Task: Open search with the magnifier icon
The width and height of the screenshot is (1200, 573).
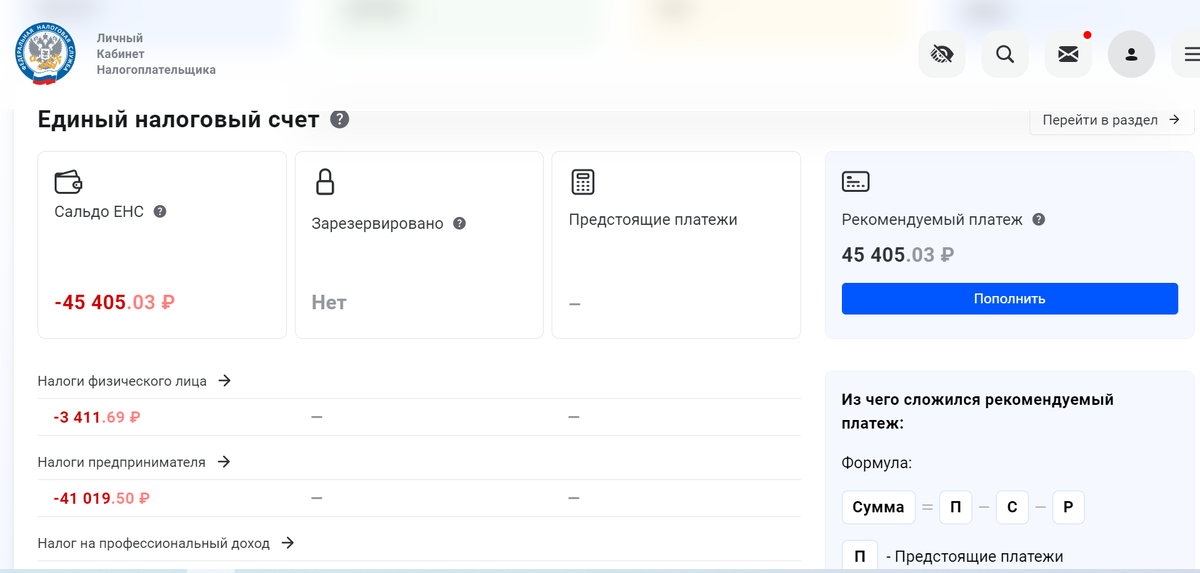Action: pyautogui.click(x=1005, y=54)
